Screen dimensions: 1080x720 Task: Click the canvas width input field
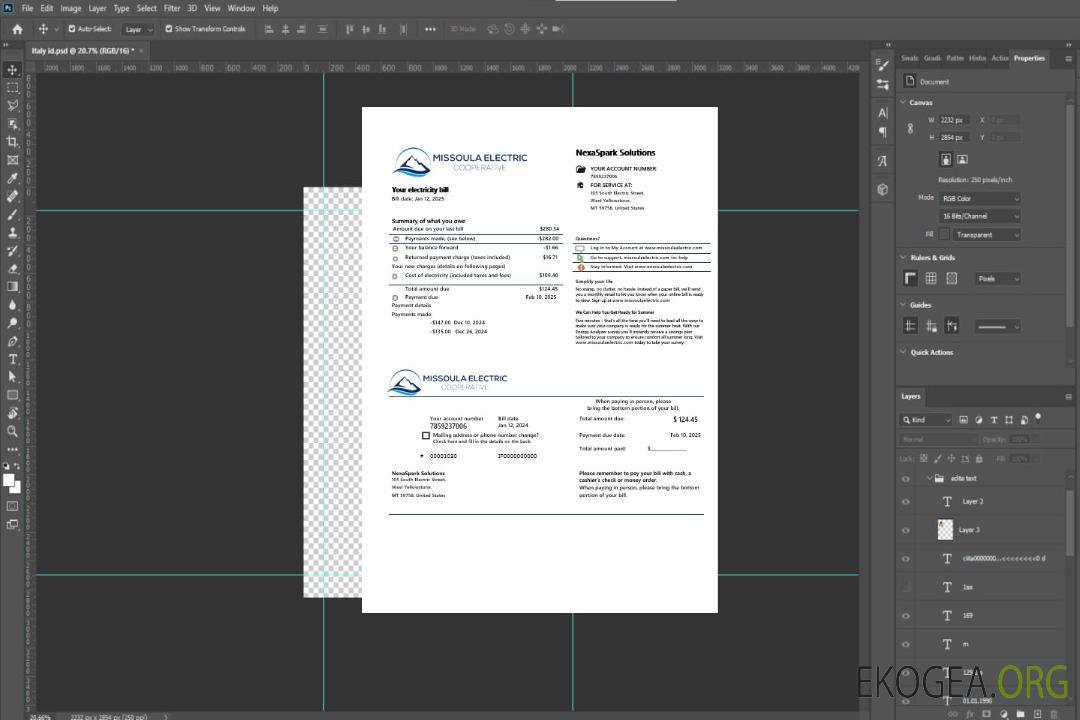click(954, 120)
